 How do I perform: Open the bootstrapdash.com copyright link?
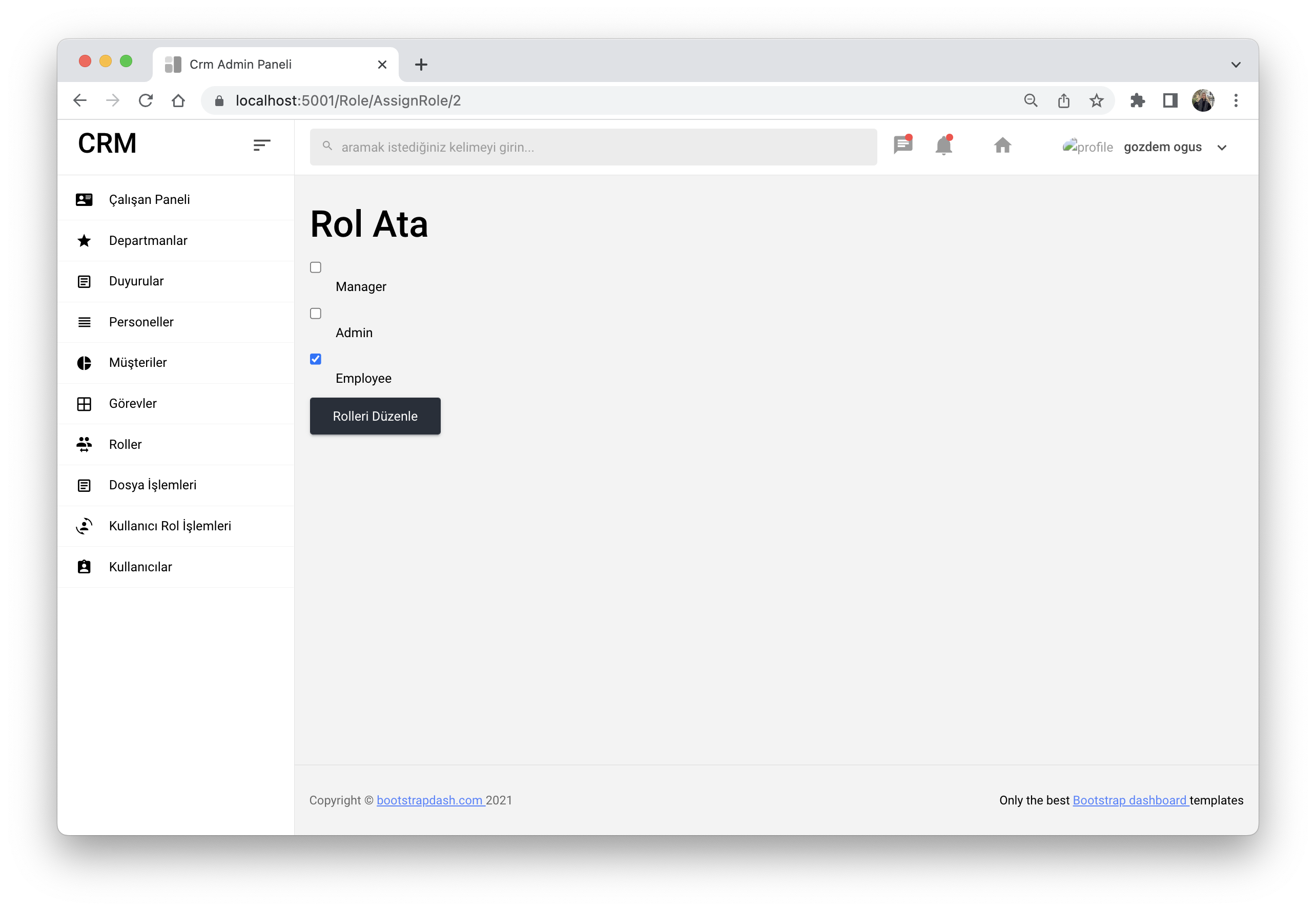coord(429,800)
